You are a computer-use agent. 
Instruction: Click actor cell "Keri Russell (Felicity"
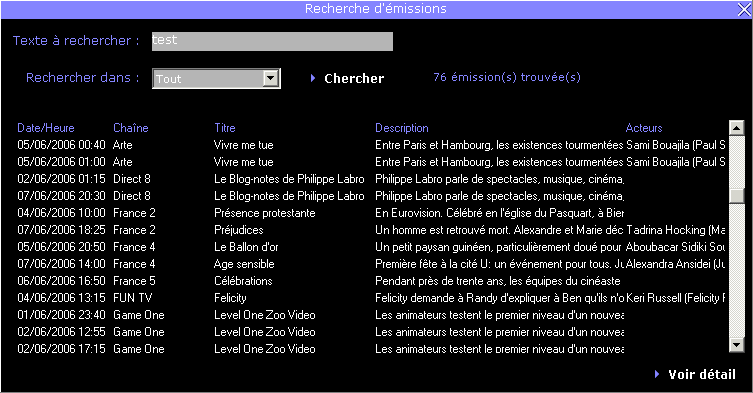(x=675, y=298)
